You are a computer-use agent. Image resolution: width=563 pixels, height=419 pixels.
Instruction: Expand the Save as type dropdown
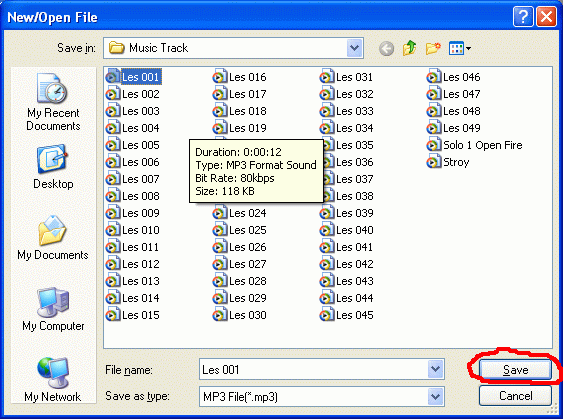[436, 397]
